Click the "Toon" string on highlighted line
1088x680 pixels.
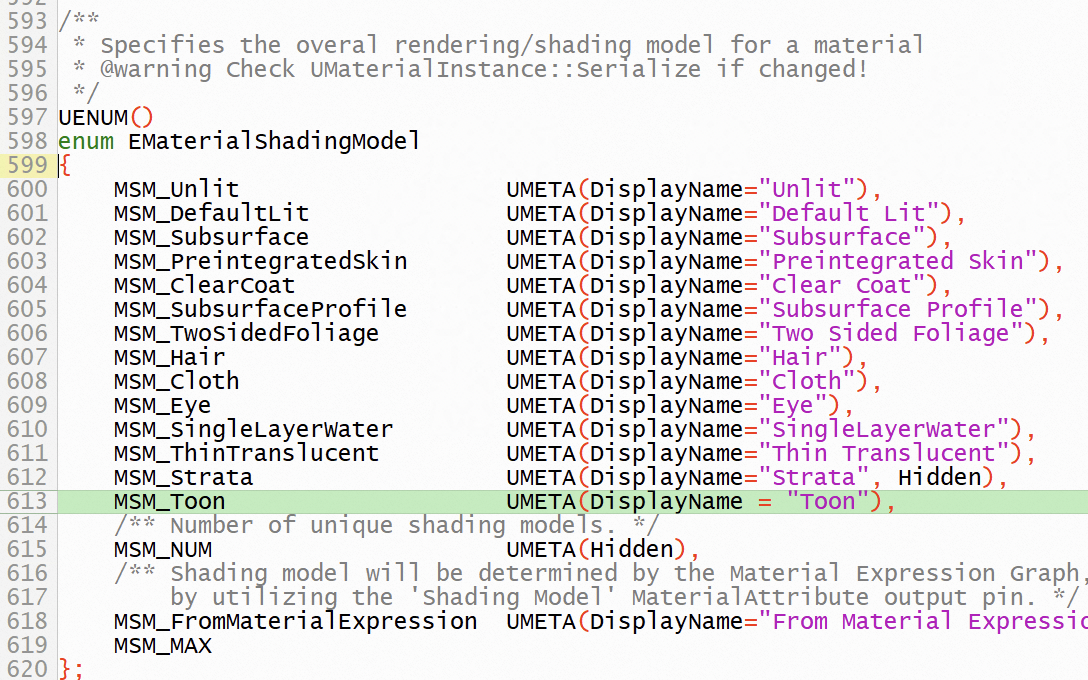coord(828,501)
